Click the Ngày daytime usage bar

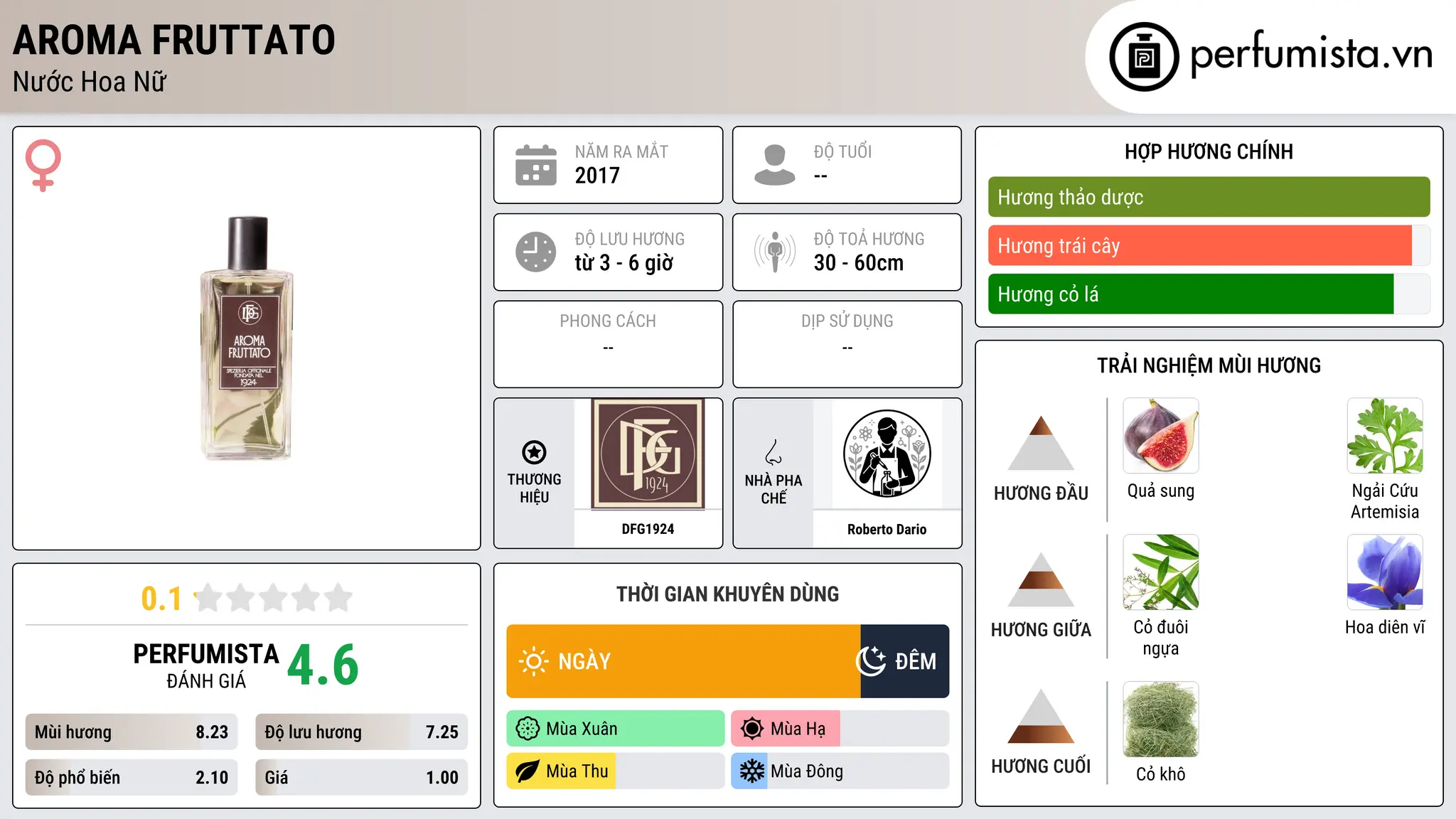[x=684, y=661]
